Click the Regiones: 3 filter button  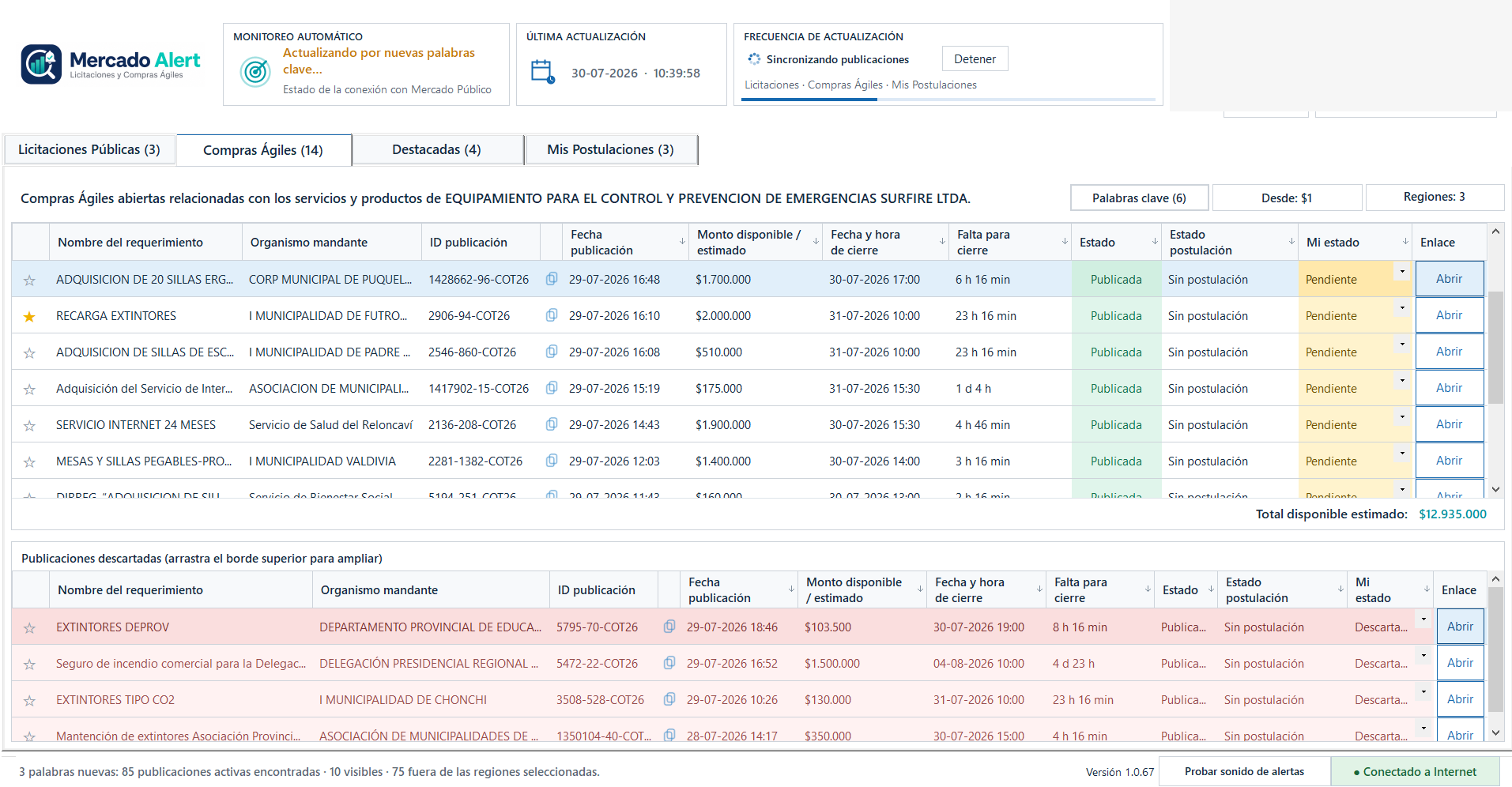(x=1434, y=198)
